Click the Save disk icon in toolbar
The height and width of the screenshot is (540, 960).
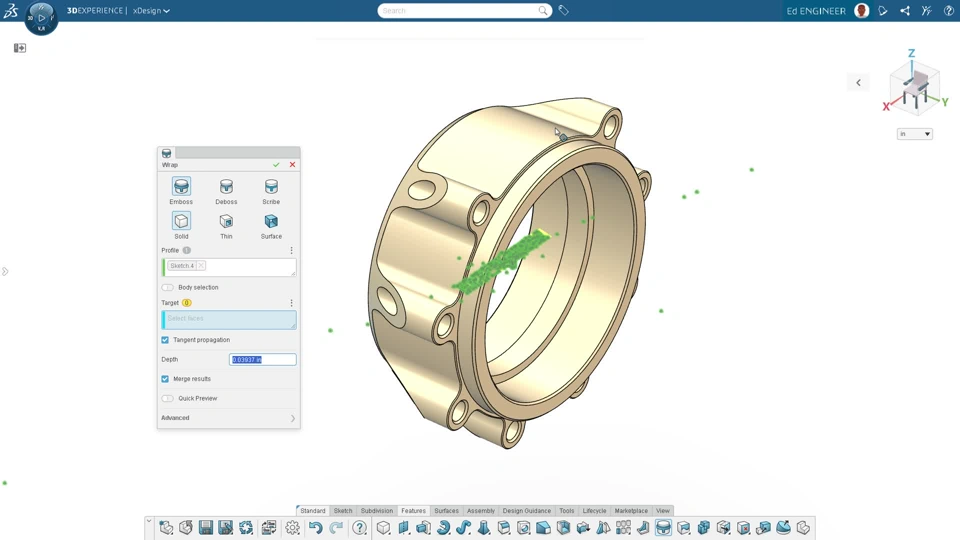(206, 528)
